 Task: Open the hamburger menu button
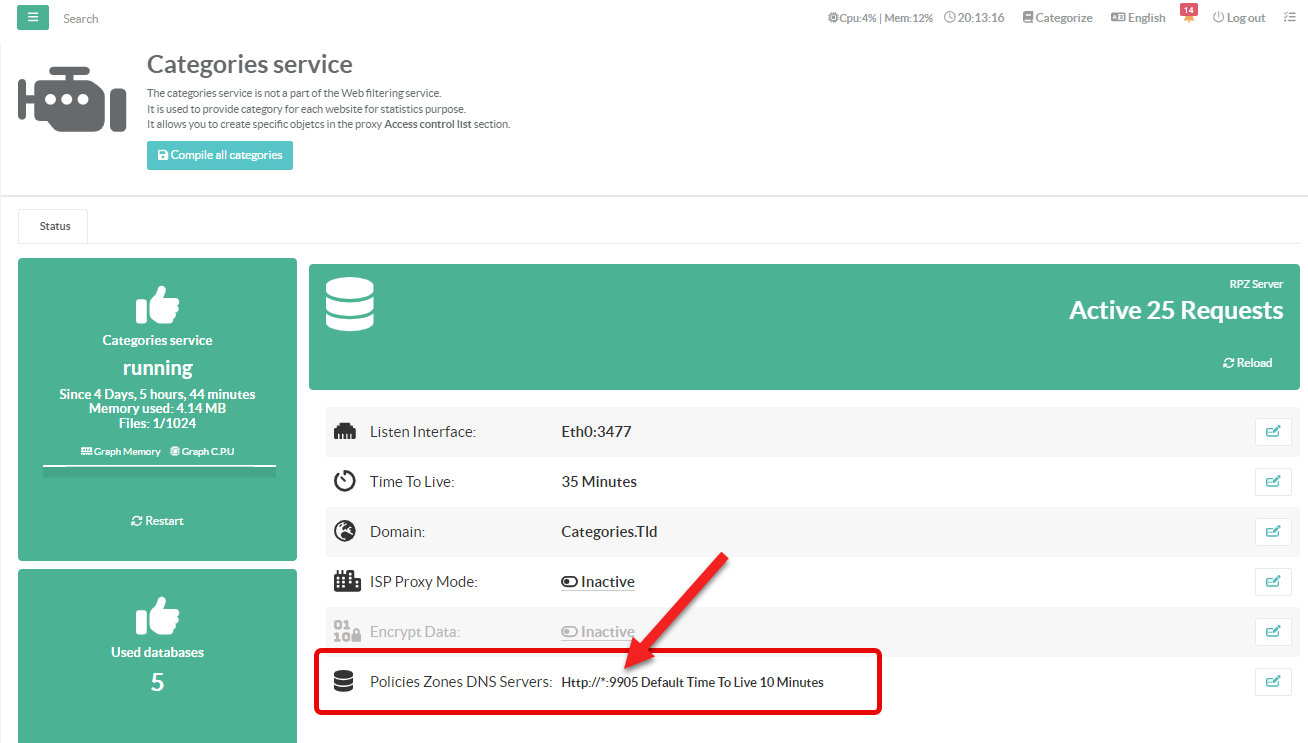33,17
